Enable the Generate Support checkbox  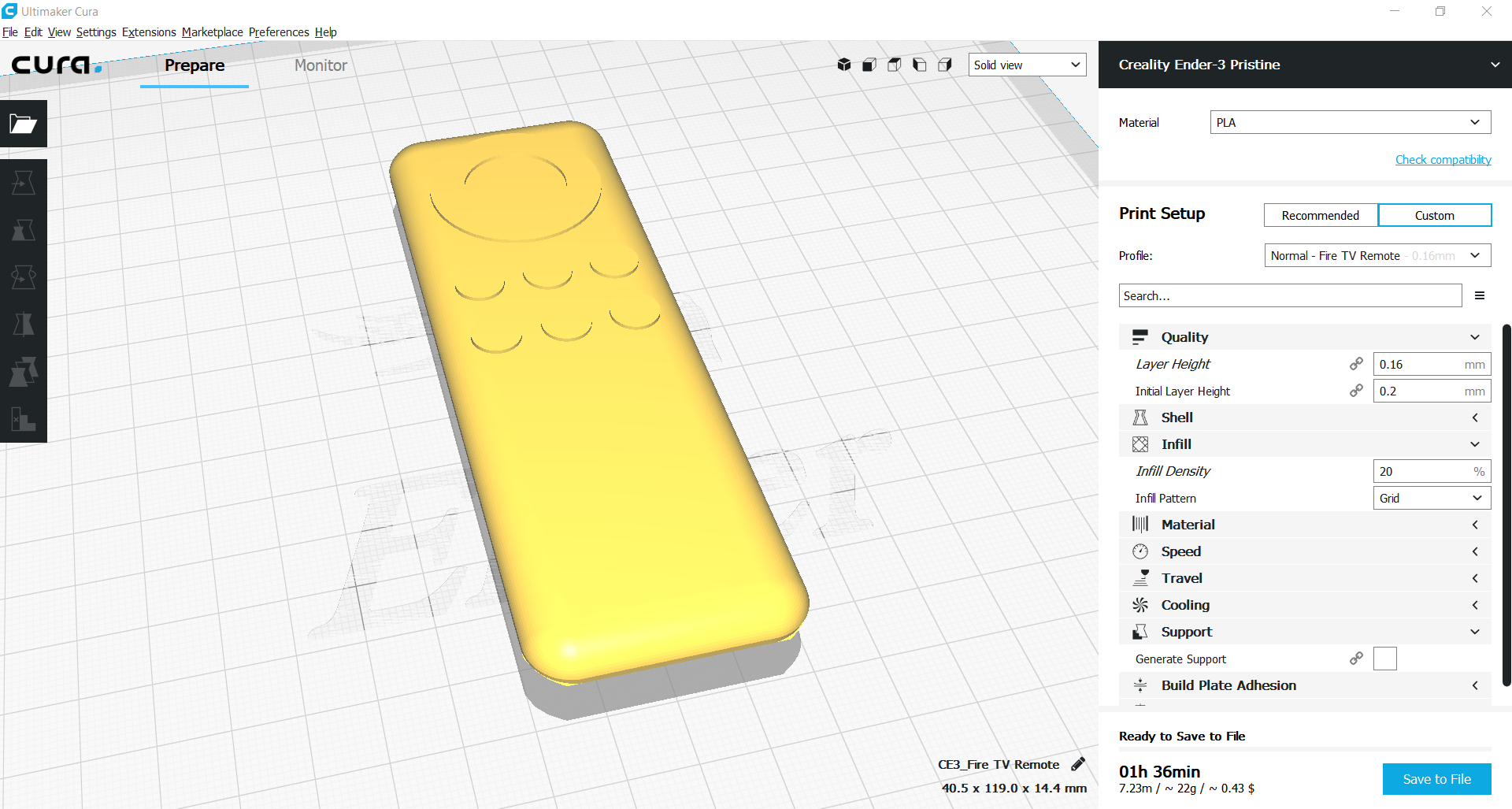pos(1385,659)
